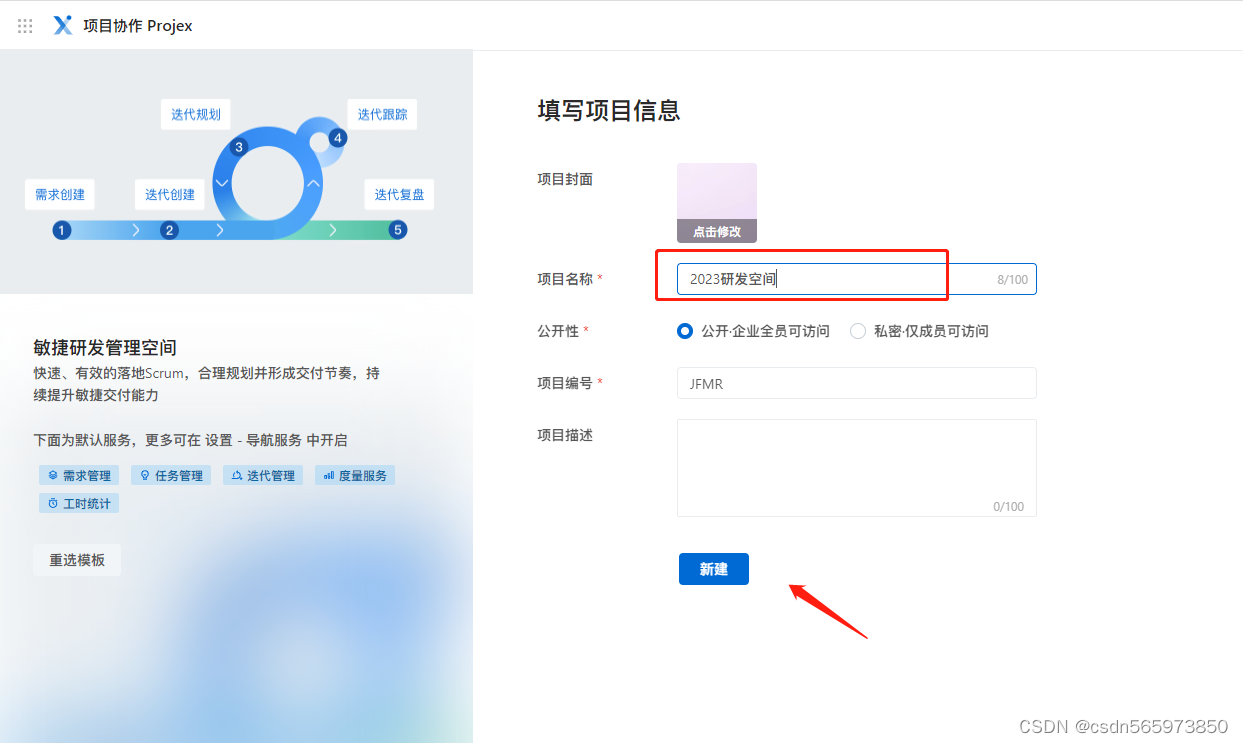
Task: Click step 4 circle in workflow diagram
Action: [x=338, y=138]
